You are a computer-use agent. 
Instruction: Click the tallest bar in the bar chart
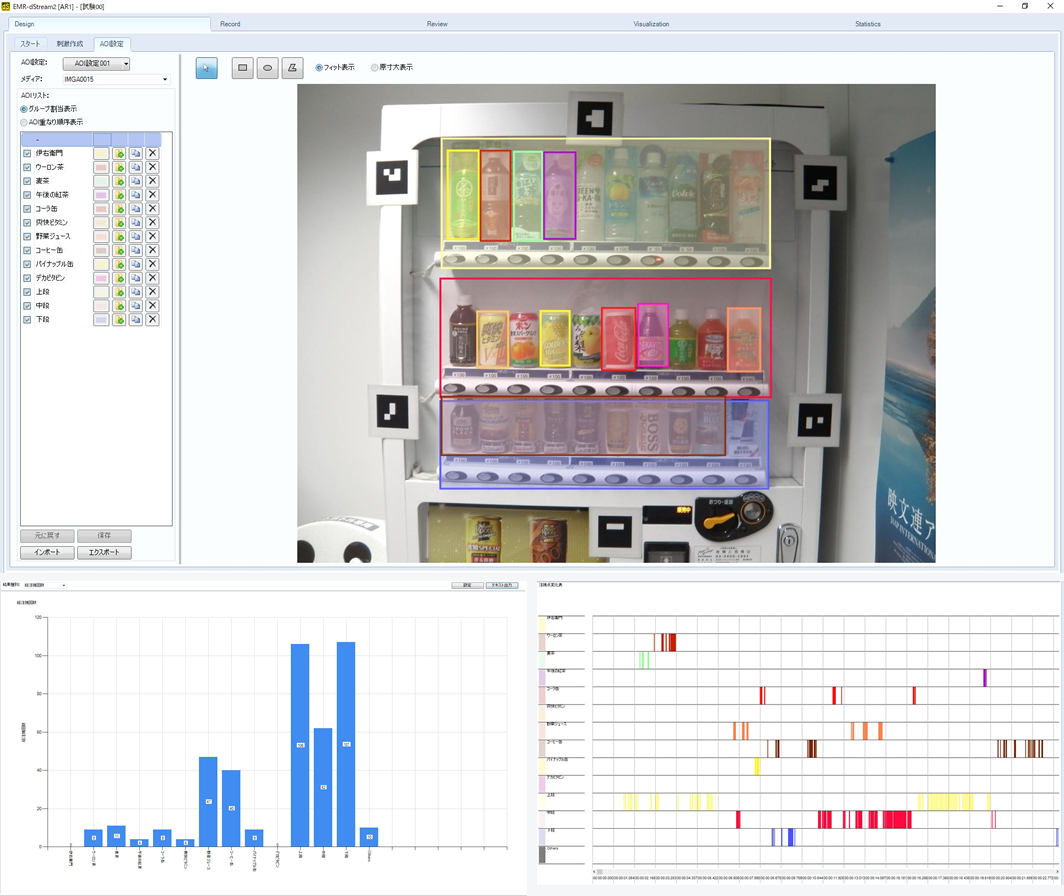point(346,743)
